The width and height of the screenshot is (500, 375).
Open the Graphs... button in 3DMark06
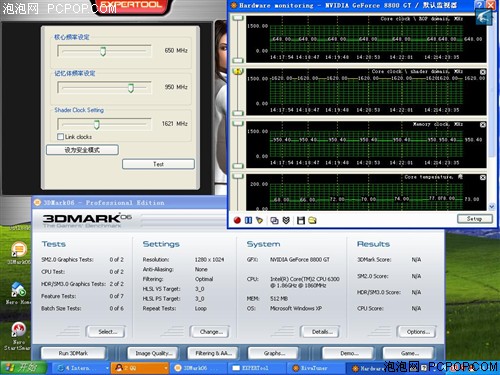(x=274, y=353)
